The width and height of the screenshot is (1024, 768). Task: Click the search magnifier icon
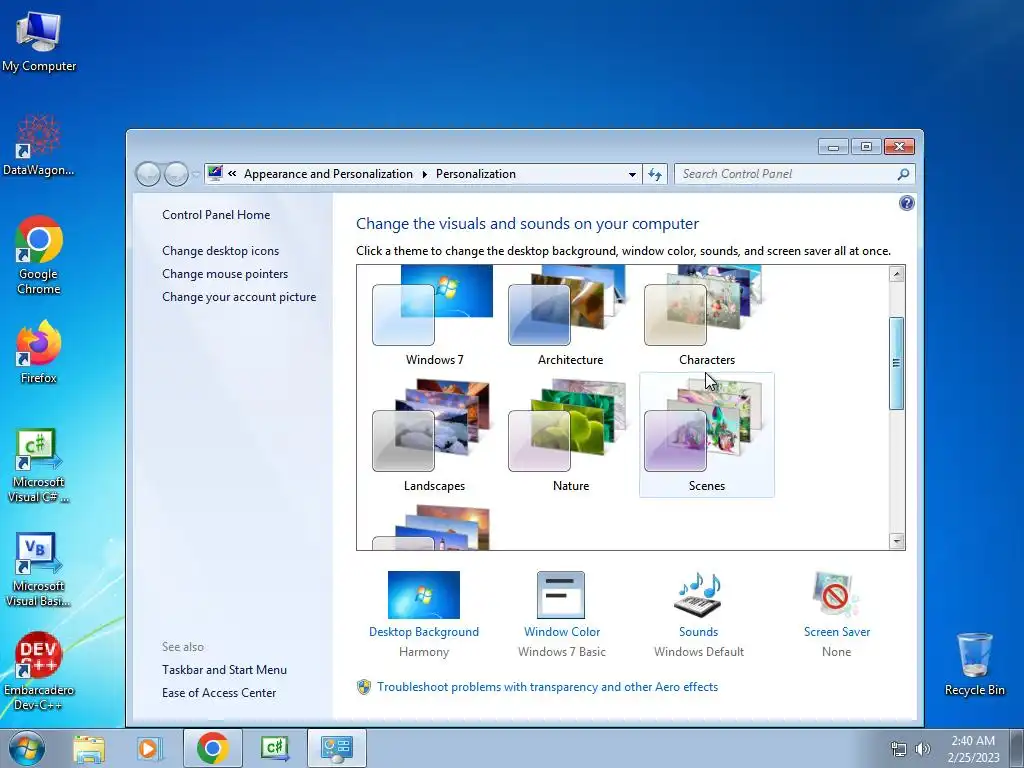903,174
